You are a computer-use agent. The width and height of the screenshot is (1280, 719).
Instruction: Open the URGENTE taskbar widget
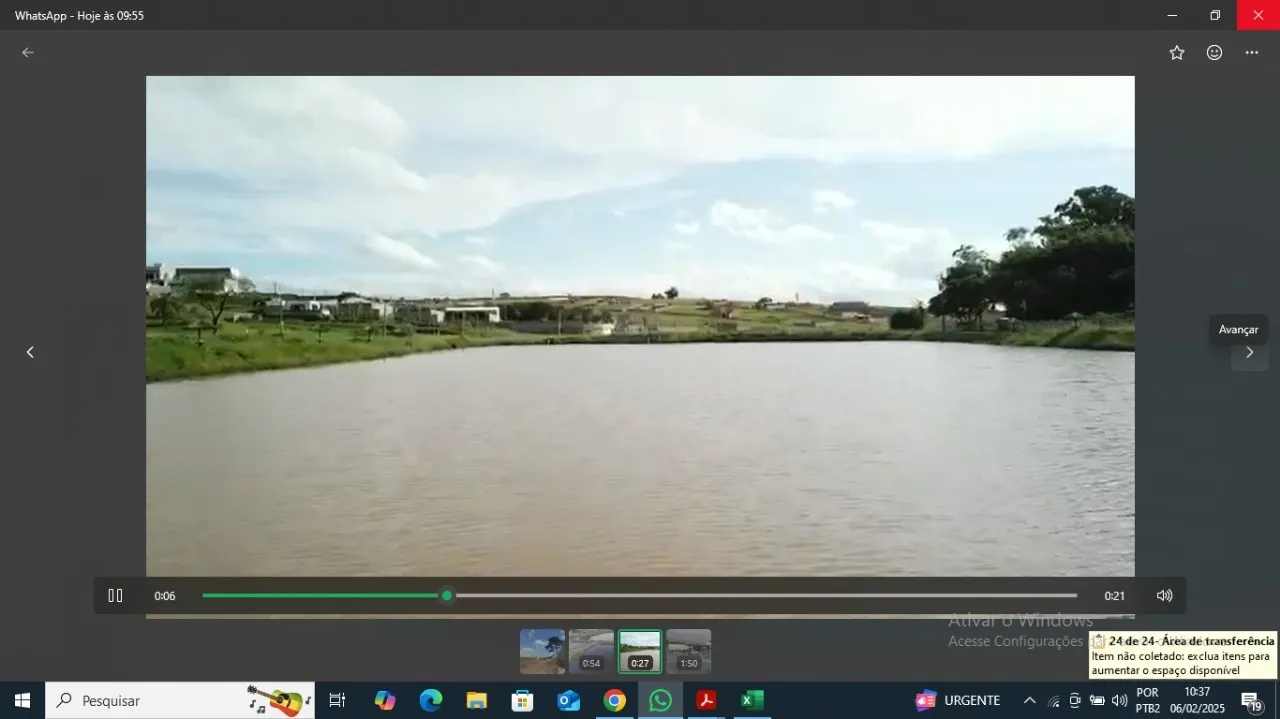(958, 700)
